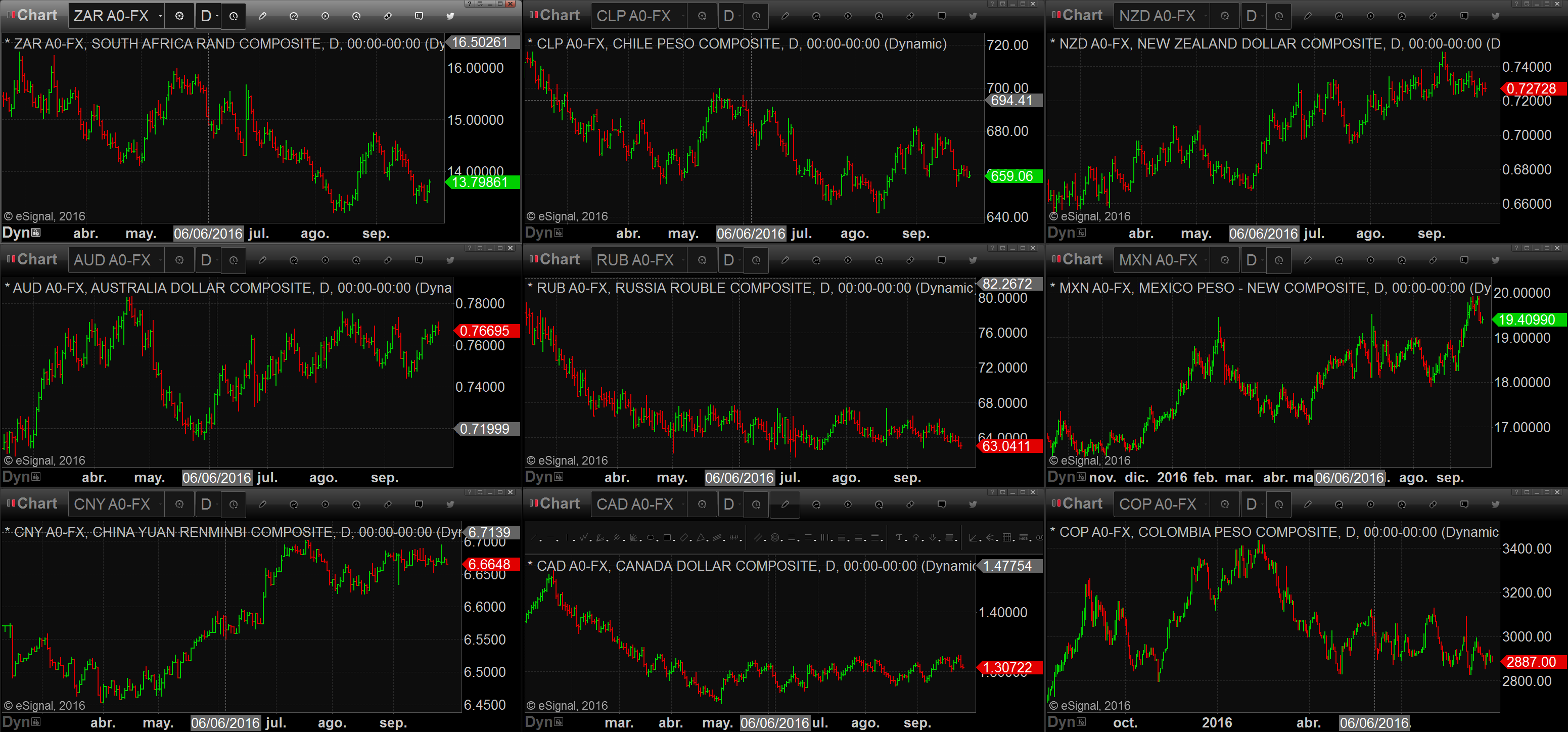
Task: Open the drawing tools pencil in ZAR chart
Action: tap(262, 16)
